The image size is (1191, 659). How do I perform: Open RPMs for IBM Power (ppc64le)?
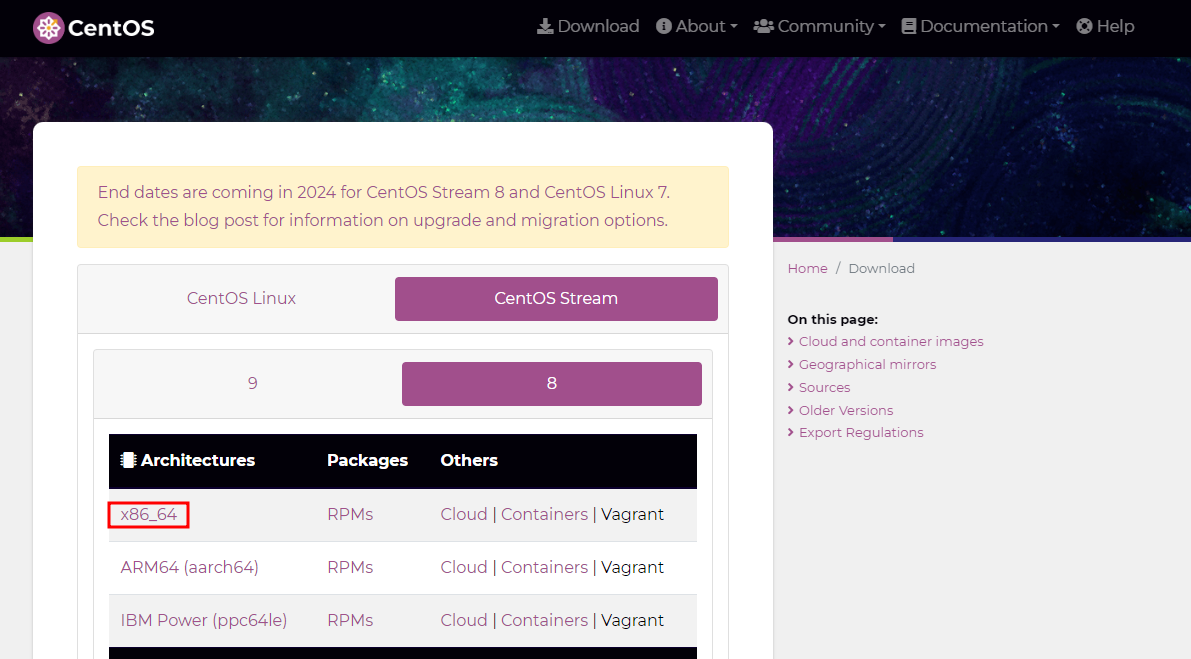(350, 620)
